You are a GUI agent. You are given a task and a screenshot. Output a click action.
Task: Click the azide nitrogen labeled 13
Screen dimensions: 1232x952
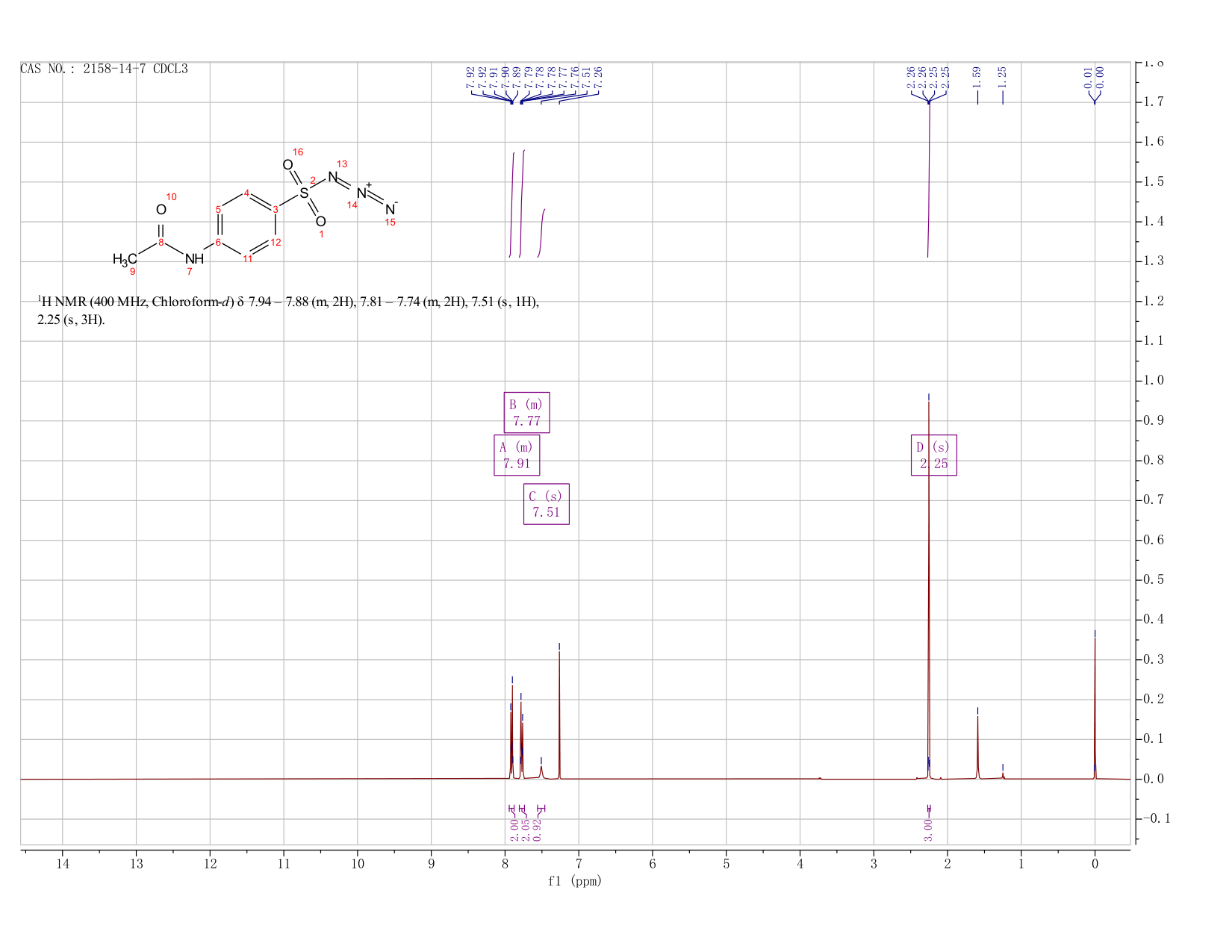pos(332,177)
